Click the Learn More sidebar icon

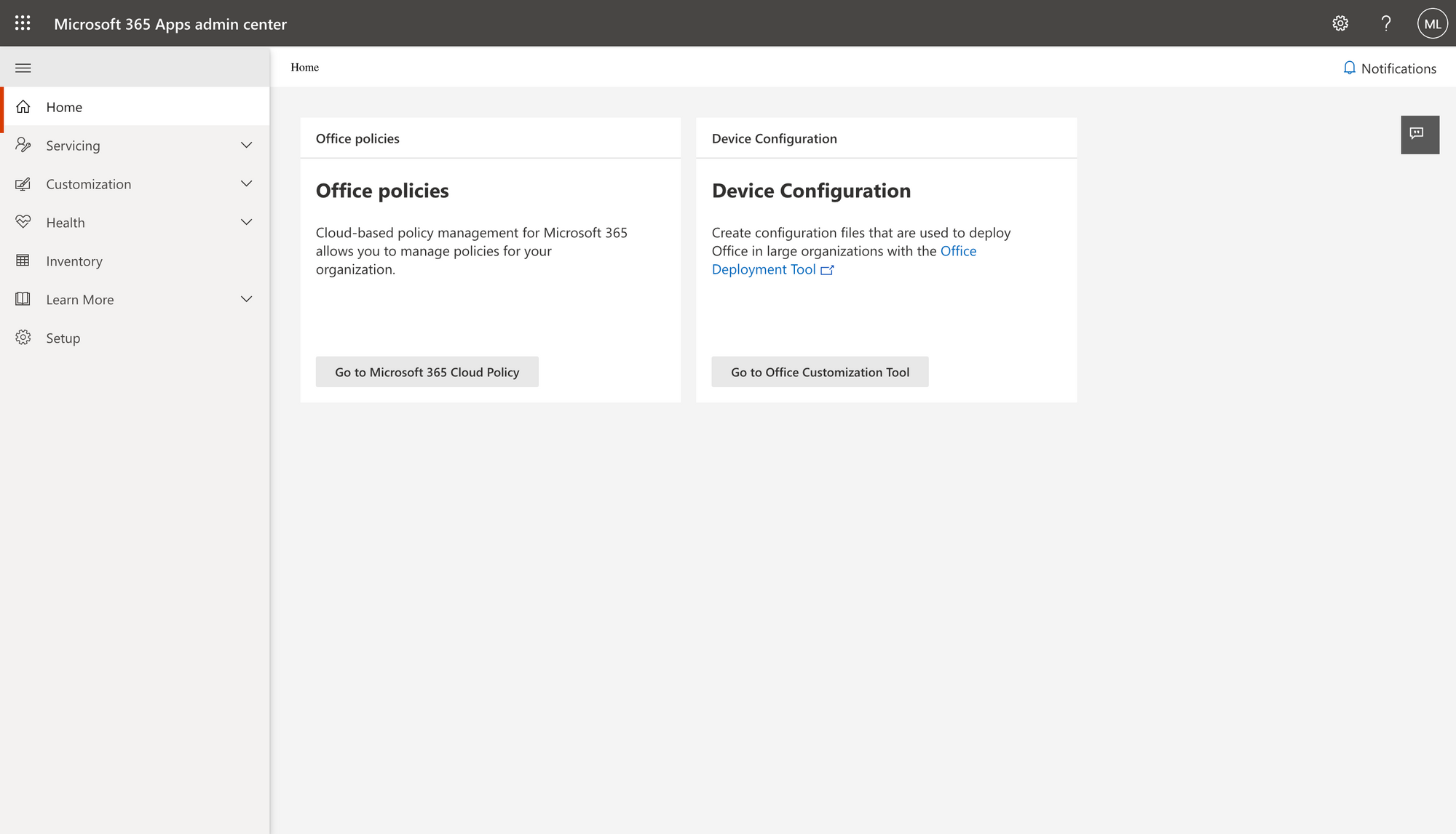(22, 298)
